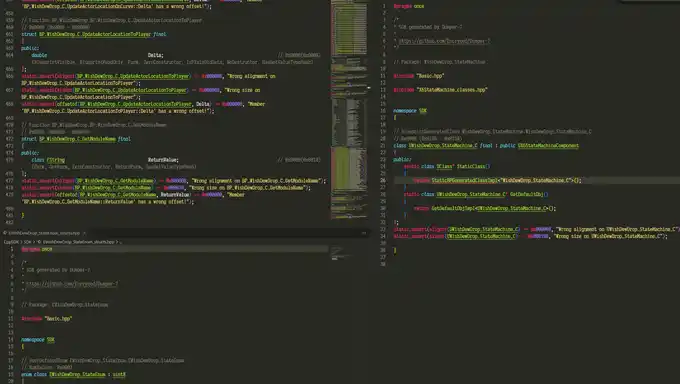
Task: Click the UXGStateMachineComponent base class name
Action: click(x=548, y=146)
